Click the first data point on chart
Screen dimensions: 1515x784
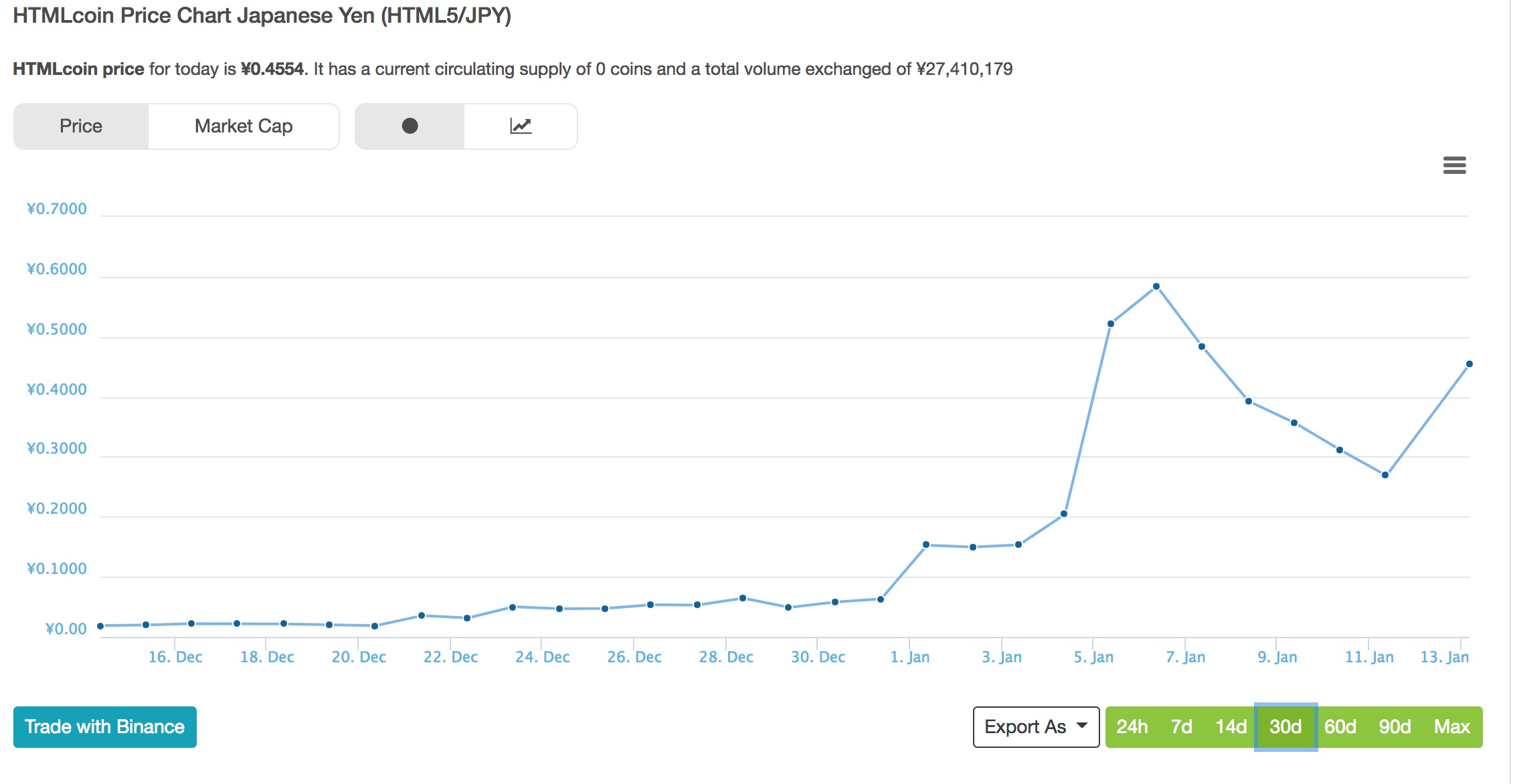click(x=100, y=626)
